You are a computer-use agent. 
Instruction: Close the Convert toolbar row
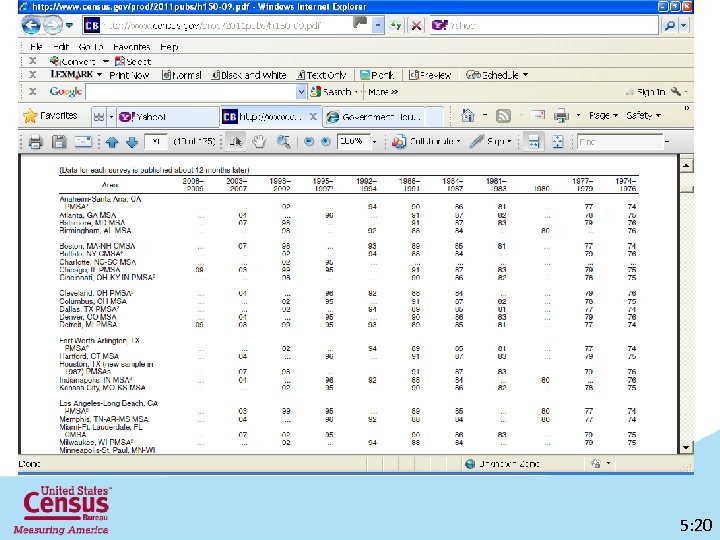coord(32,61)
